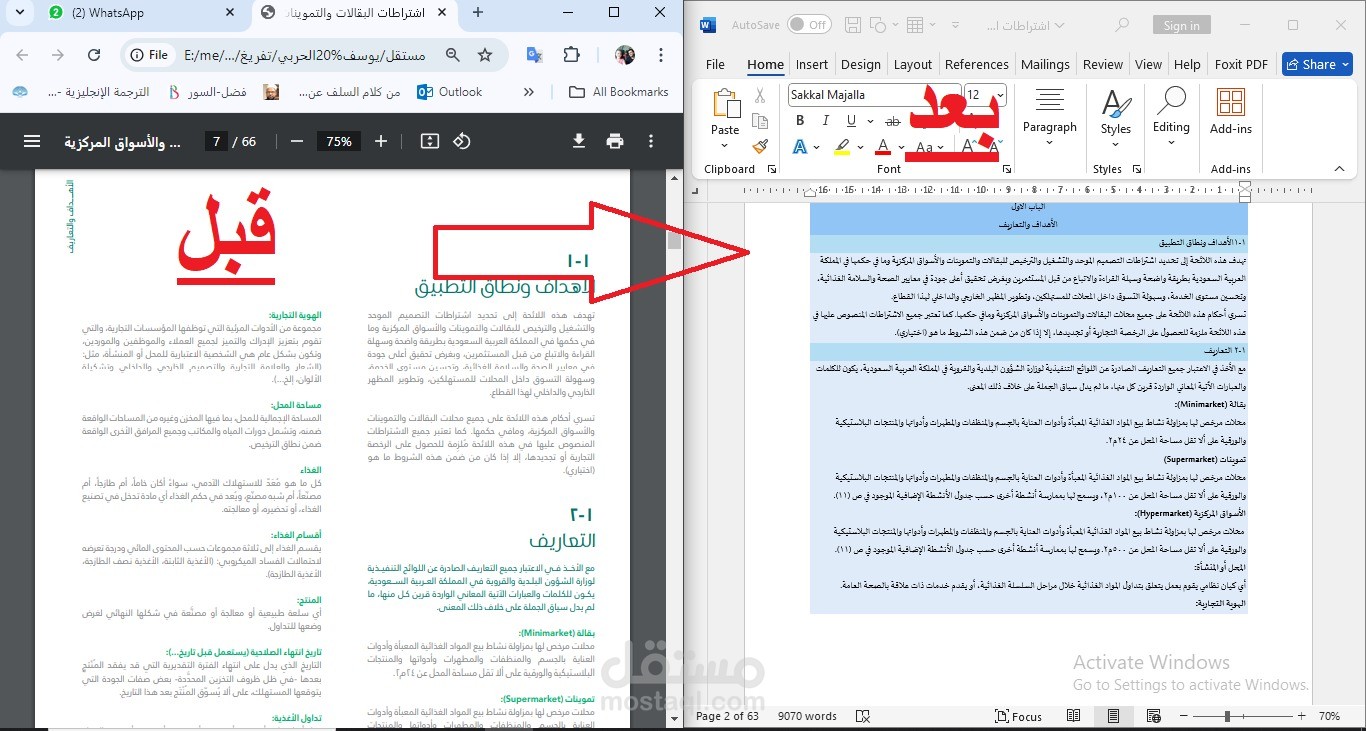Expand the underline style dropdown arrow

(x=868, y=120)
